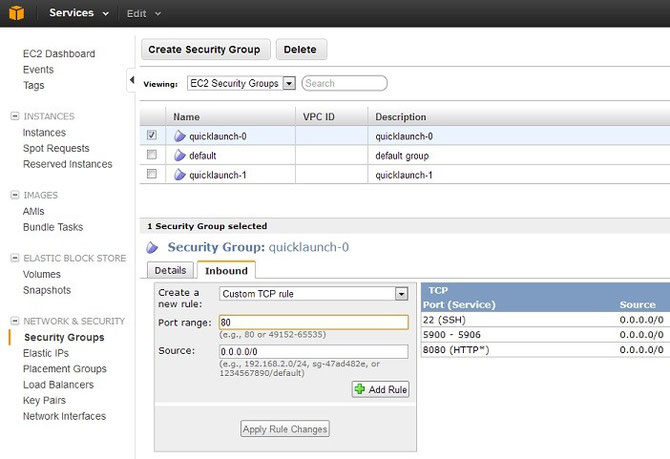Select the Inbound tab

[226, 271]
